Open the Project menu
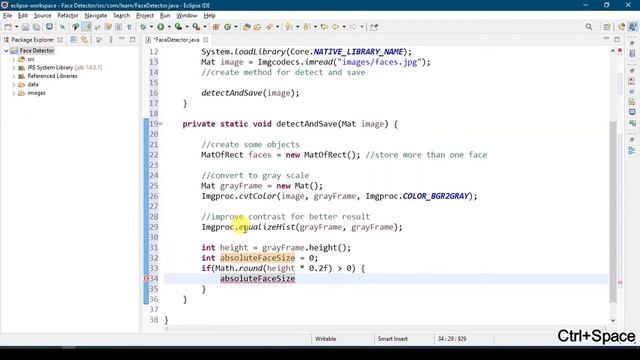640x360 pixels. coord(144,16)
